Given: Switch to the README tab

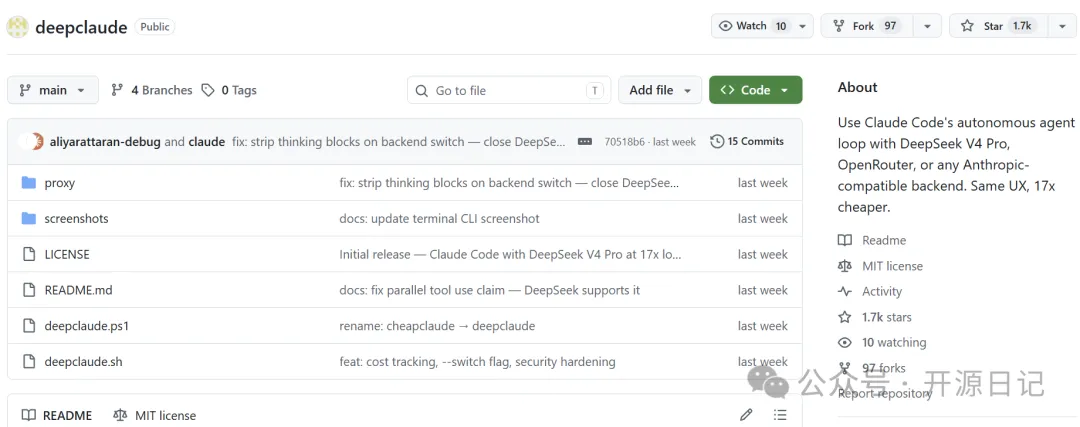Looking at the screenshot, I should (56, 415).
